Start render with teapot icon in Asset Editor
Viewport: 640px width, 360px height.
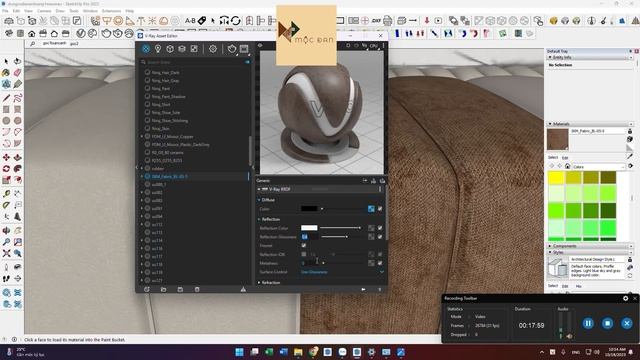(x=231, y=49)
